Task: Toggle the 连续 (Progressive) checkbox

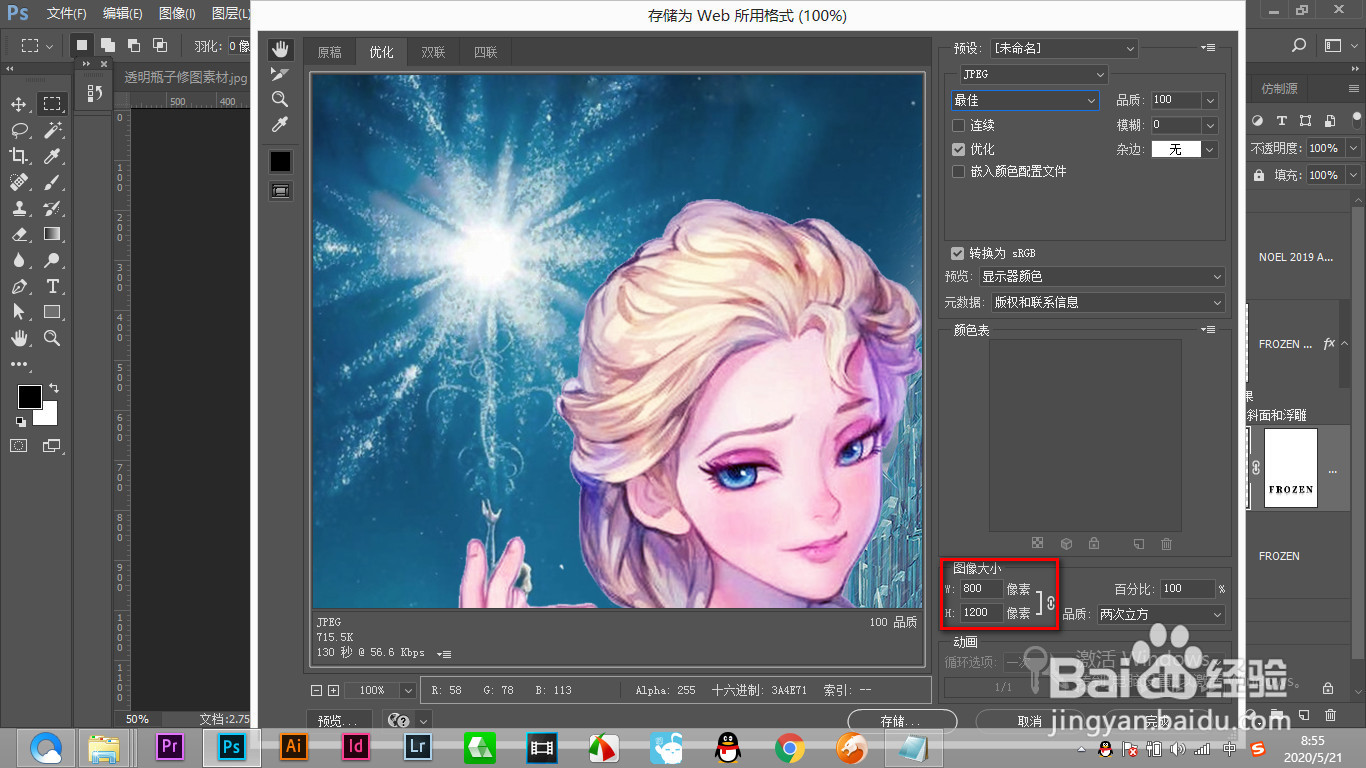Action: click(x=958, y=126)
